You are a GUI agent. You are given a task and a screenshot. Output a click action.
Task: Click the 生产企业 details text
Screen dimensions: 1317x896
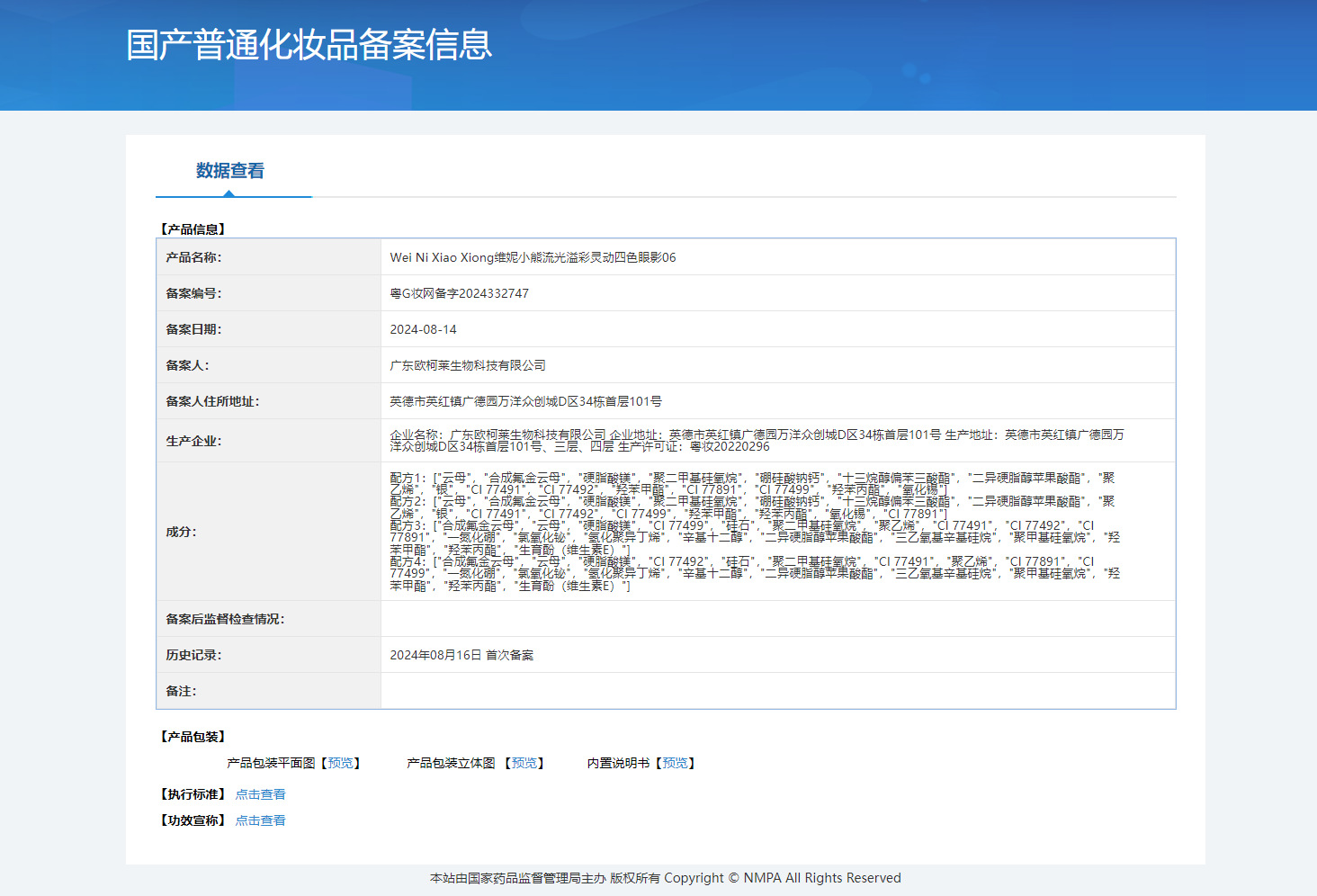756,440
